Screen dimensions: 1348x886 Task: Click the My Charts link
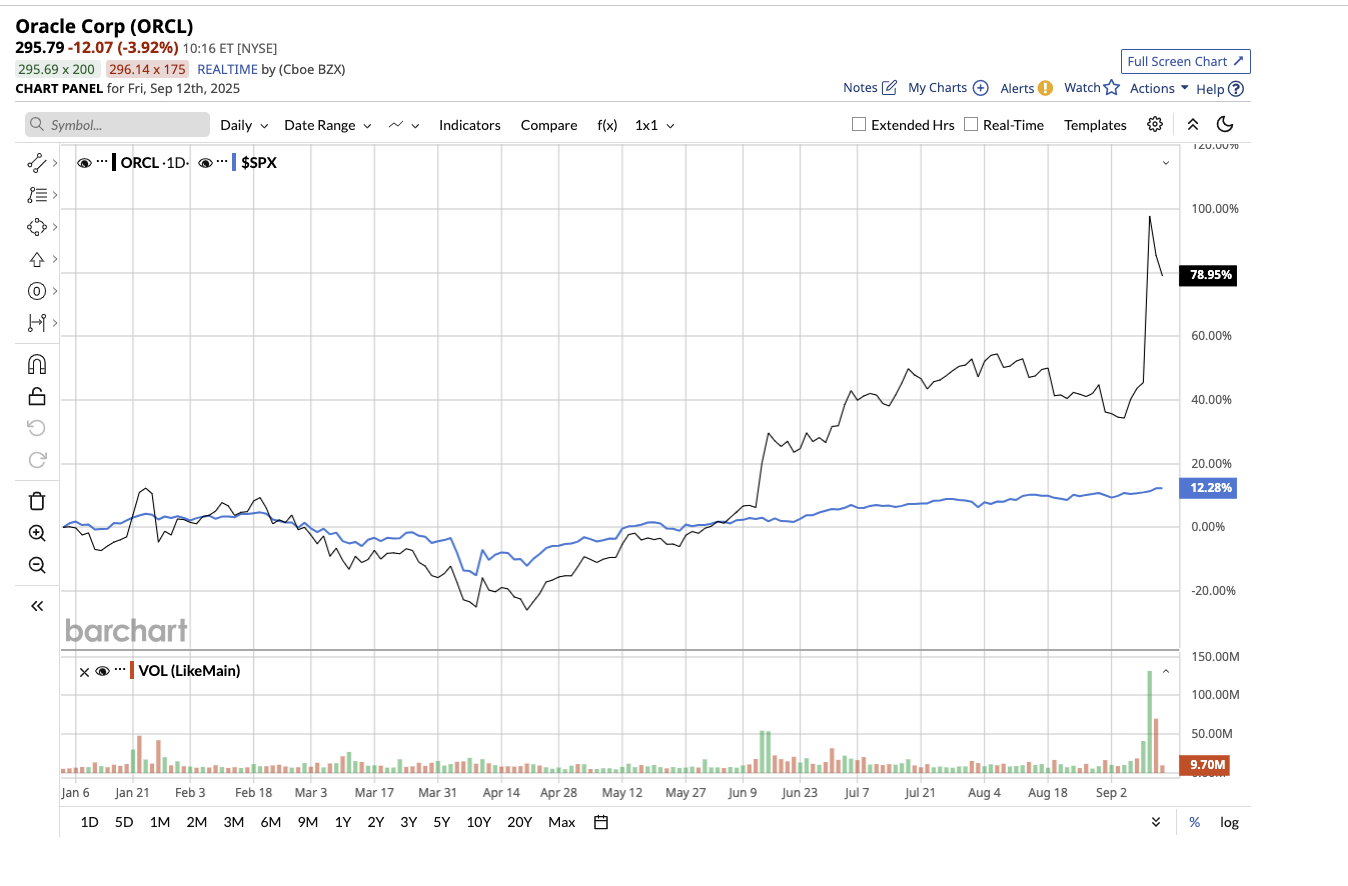point(948,88)
